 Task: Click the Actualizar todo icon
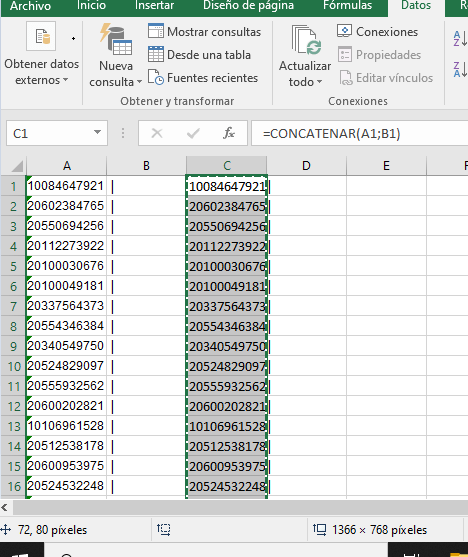(x=305, y=39)
